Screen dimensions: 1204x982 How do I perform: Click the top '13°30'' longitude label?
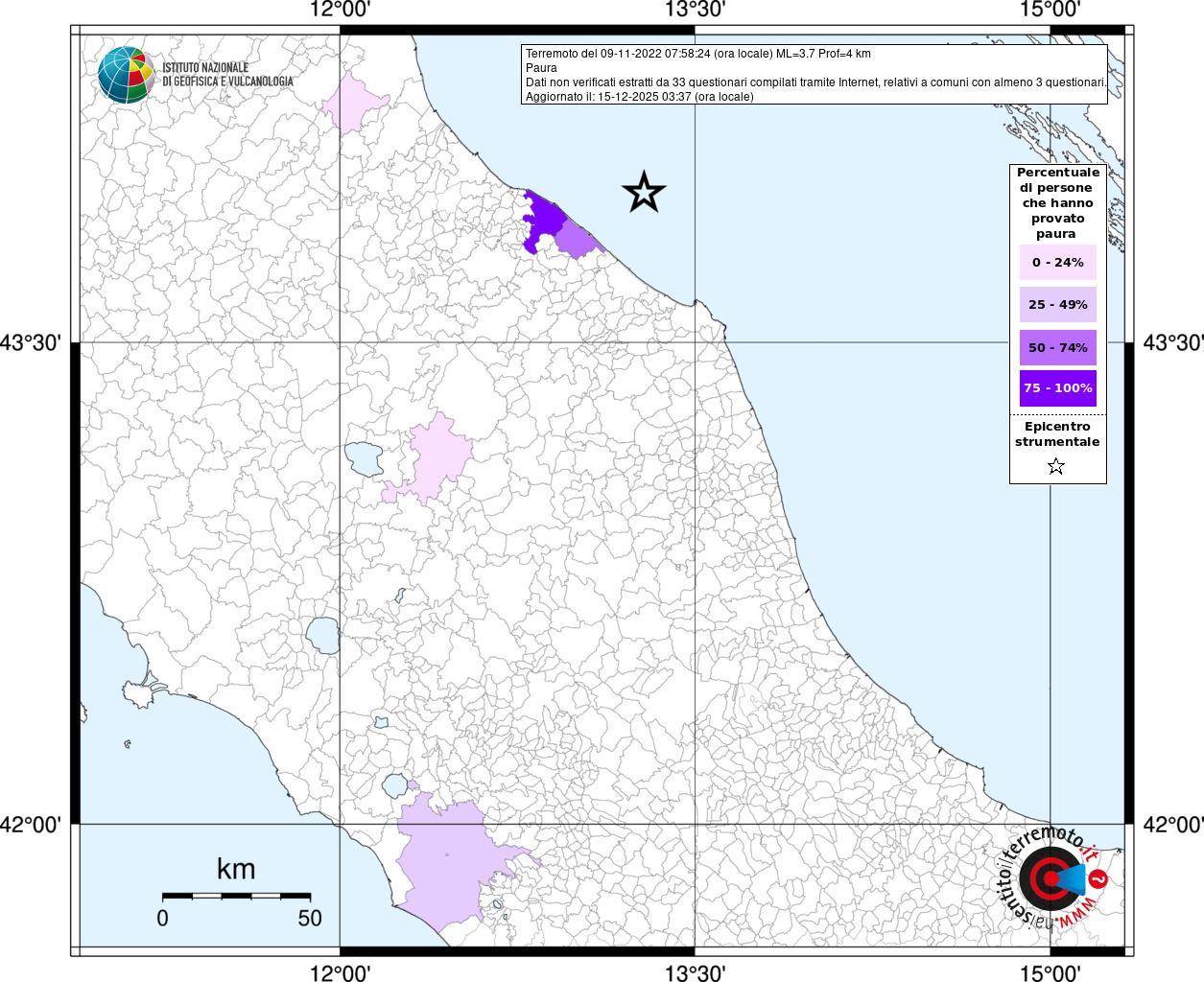[x=695, y=10]
